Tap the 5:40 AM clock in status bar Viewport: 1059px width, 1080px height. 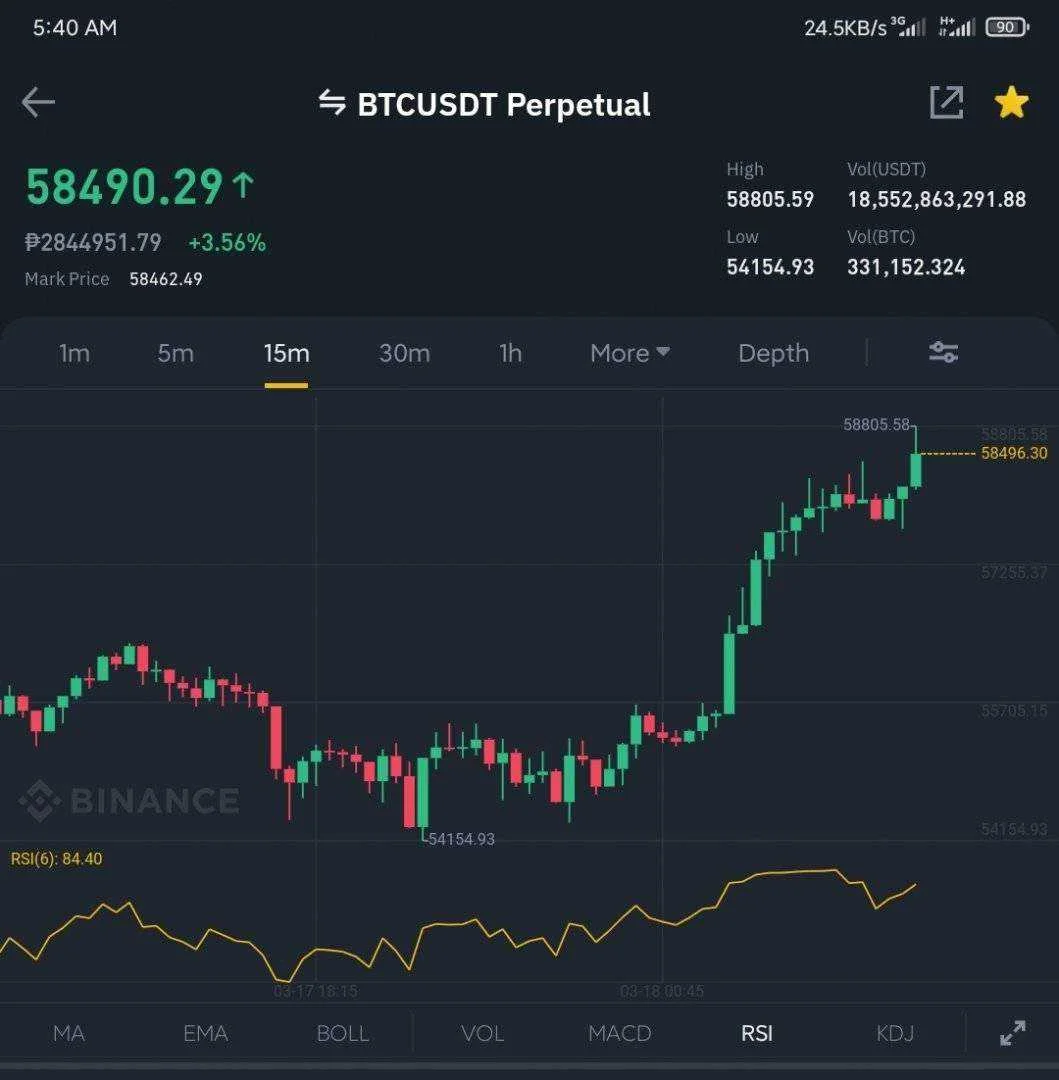click(x=75, y=28)
